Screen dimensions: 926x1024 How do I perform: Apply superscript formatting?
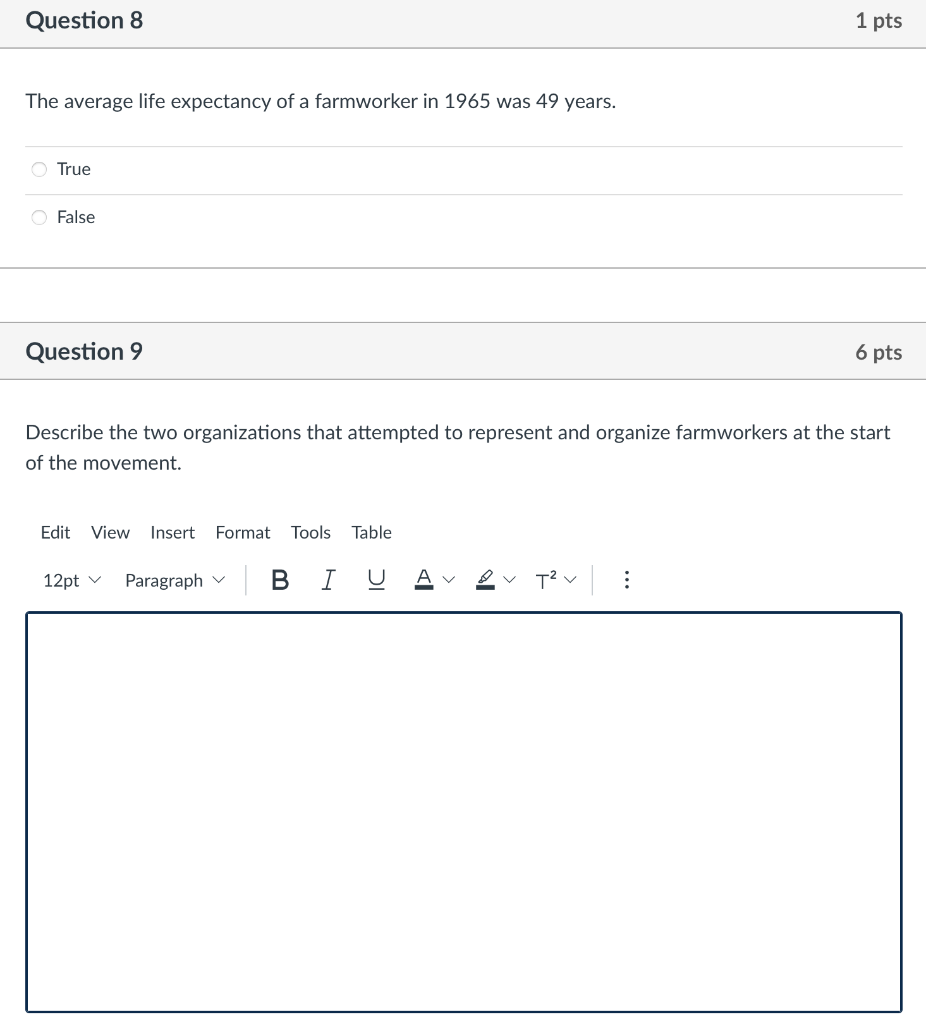tap(546, 580)
